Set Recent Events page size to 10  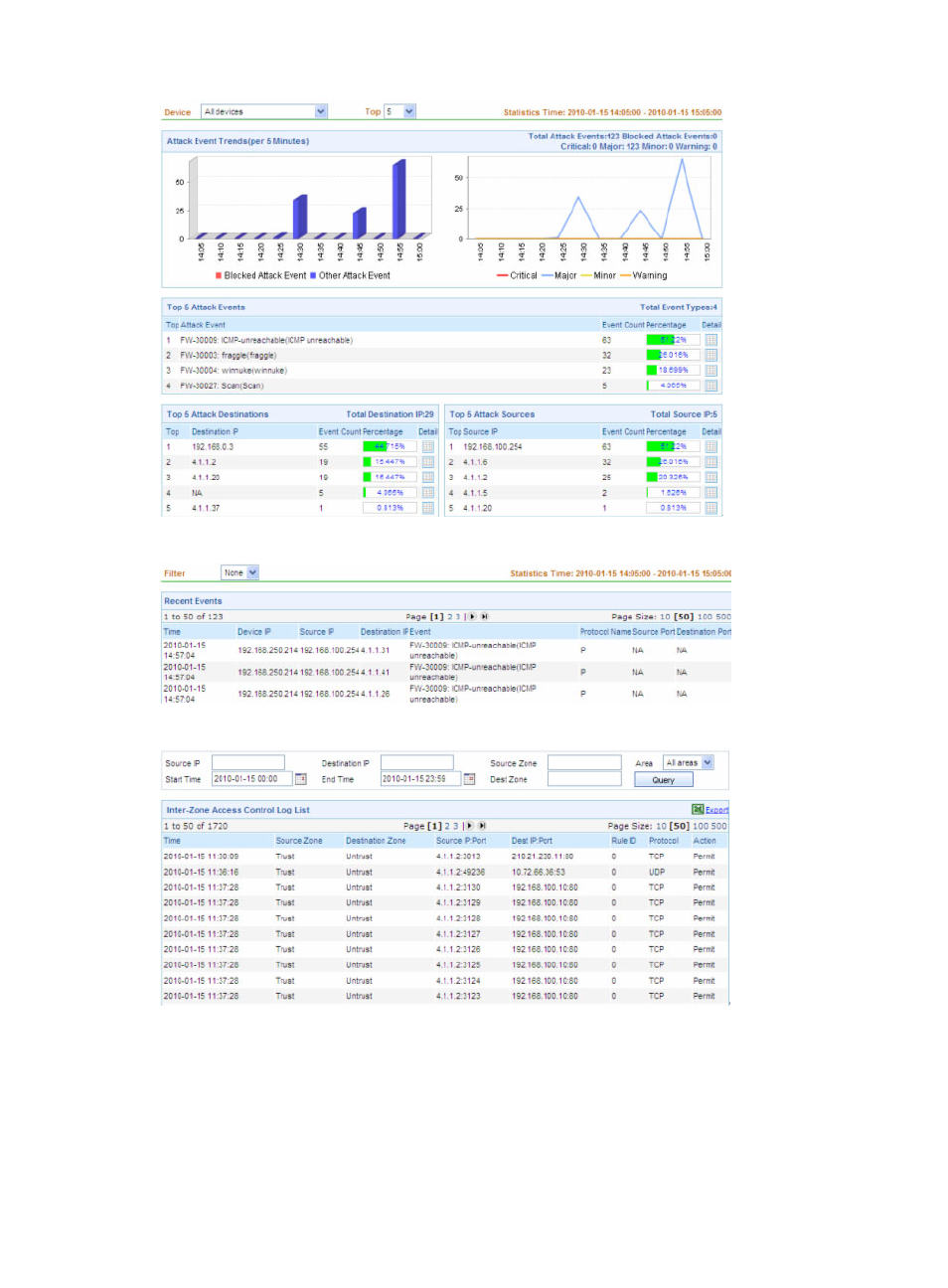[x=665, y=617]
